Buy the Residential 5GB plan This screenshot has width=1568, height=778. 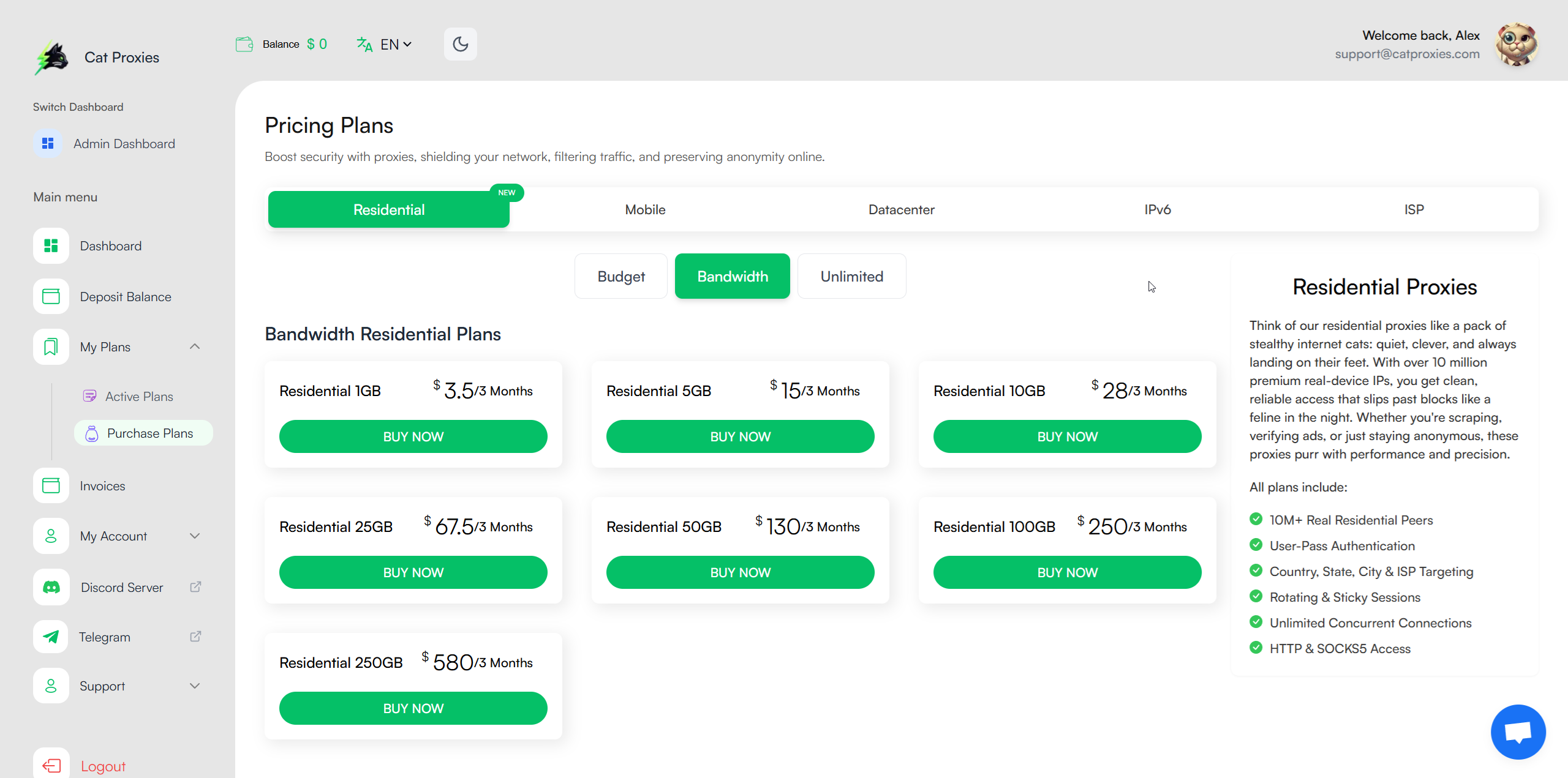pos(740,436)
